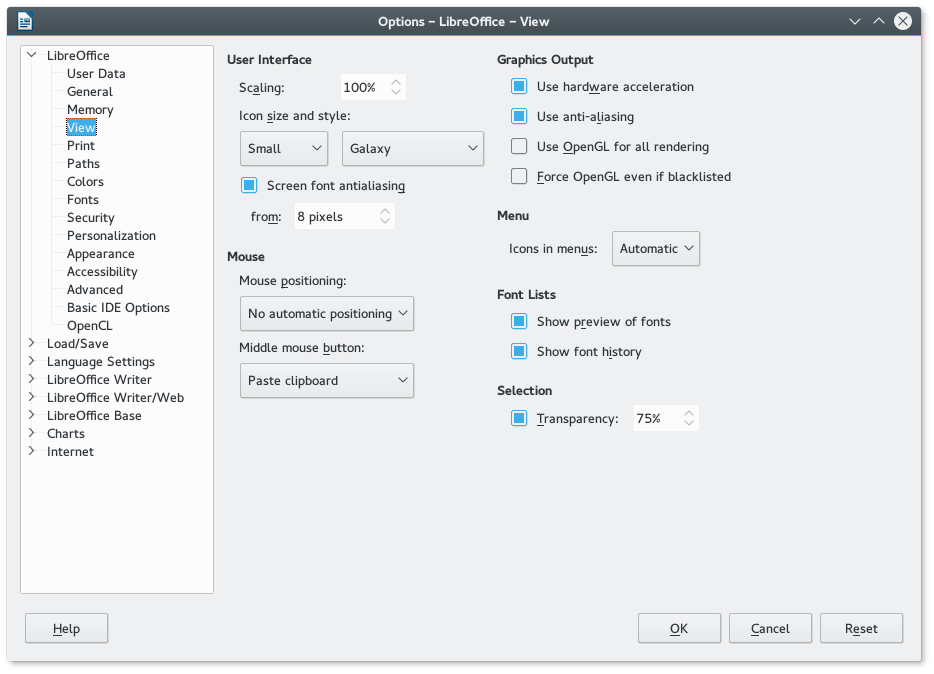The image size is (934, 674).
Task: Confirm settings with the OK button
Action: point(679,628)
